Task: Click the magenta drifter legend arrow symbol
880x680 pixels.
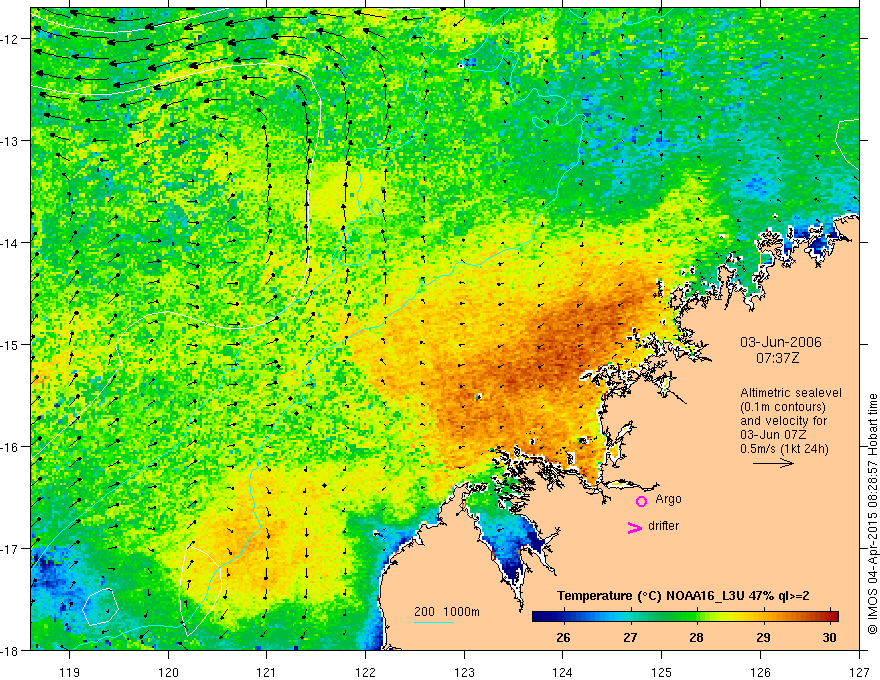Action: [634, 527]
